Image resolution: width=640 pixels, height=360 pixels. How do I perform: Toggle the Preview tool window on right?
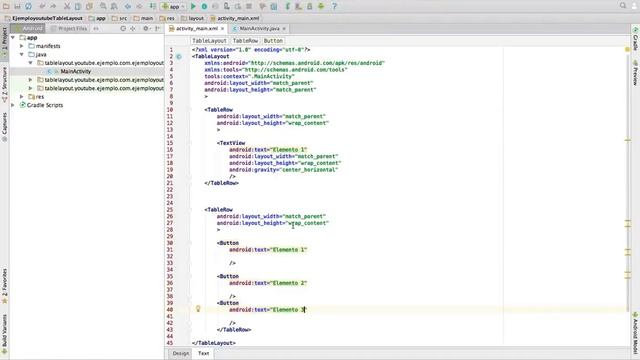[636, 73]
